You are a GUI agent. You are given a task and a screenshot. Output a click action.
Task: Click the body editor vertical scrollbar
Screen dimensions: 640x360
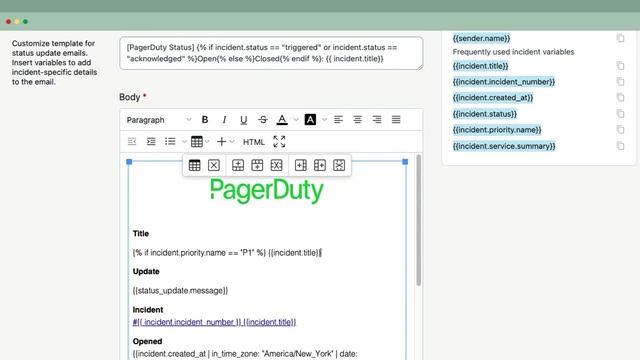coord(418,220)
